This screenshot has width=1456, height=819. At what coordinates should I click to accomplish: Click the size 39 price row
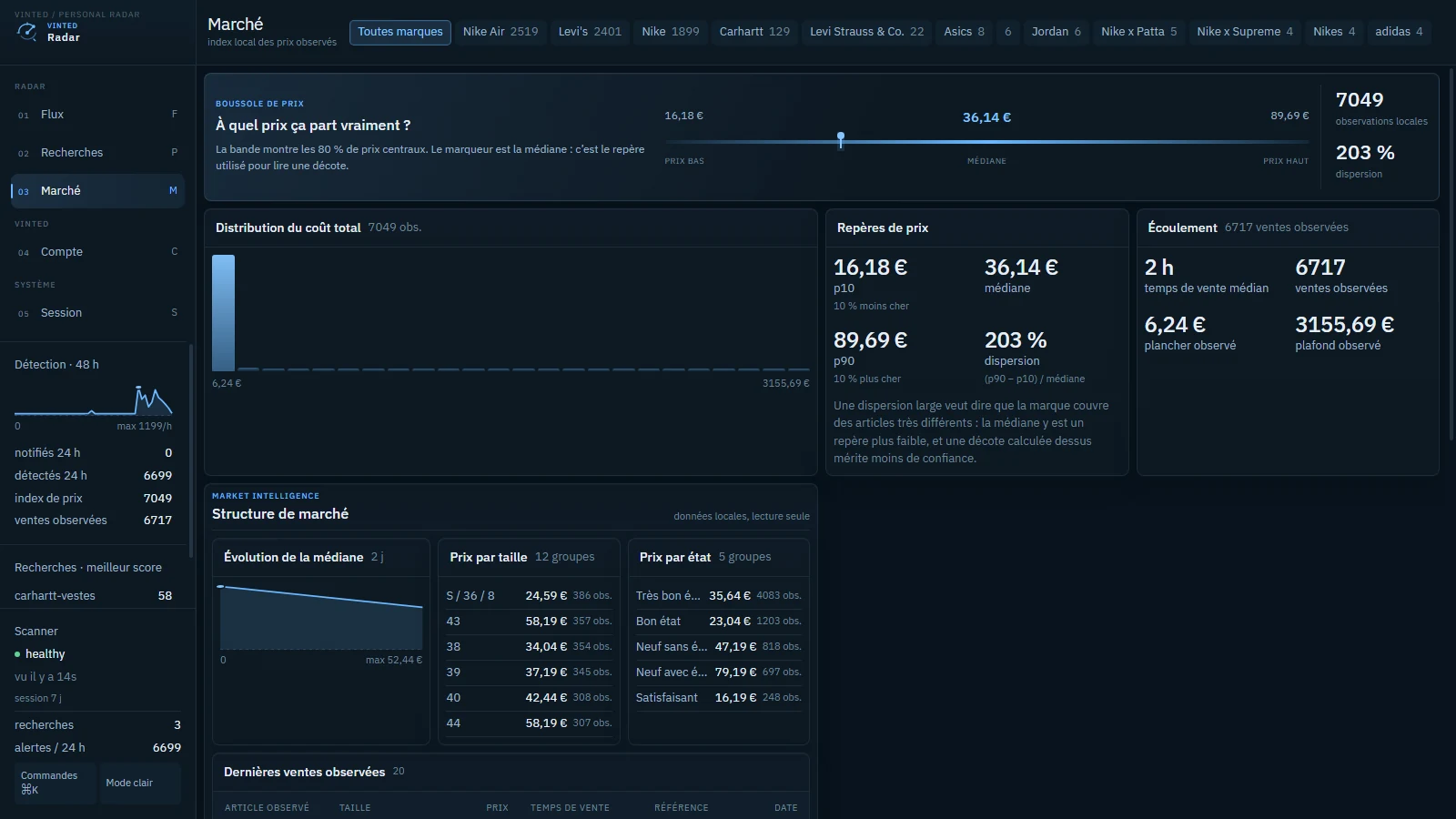point(529,672)
